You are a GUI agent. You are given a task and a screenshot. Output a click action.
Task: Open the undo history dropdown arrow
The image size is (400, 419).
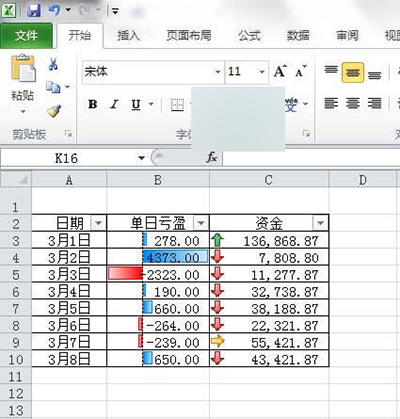(68, 10)
